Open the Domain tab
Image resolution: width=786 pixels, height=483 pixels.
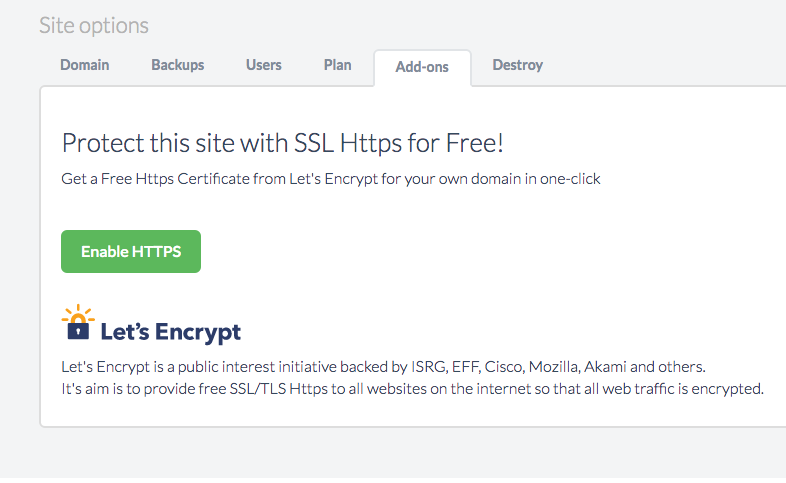(x=85, y=65)
